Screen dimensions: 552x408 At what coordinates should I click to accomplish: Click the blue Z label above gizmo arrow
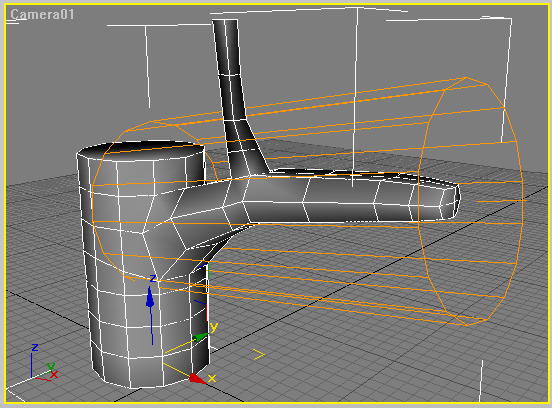tap(152, 278)
